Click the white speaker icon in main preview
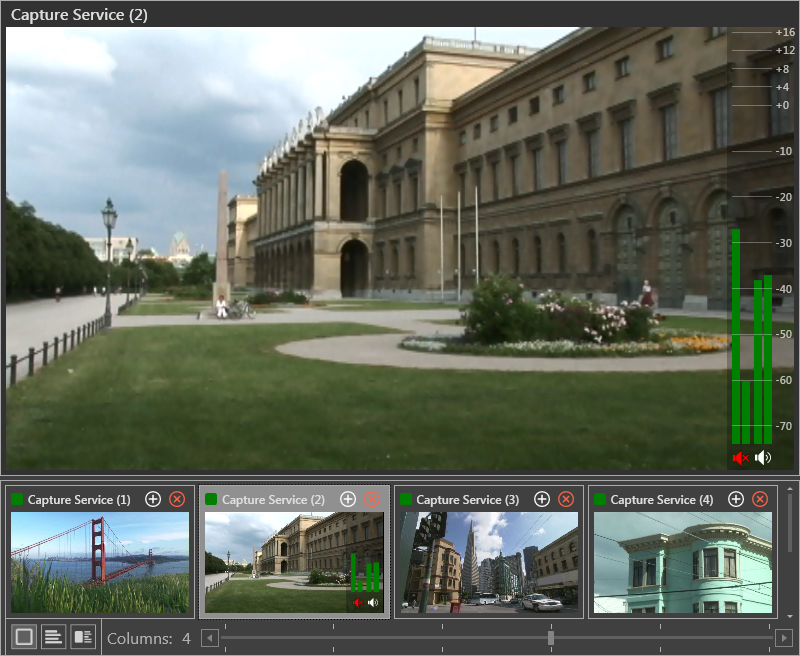This screenshot has width=800, height=656. pyautogui.click(x=763, y=458)
